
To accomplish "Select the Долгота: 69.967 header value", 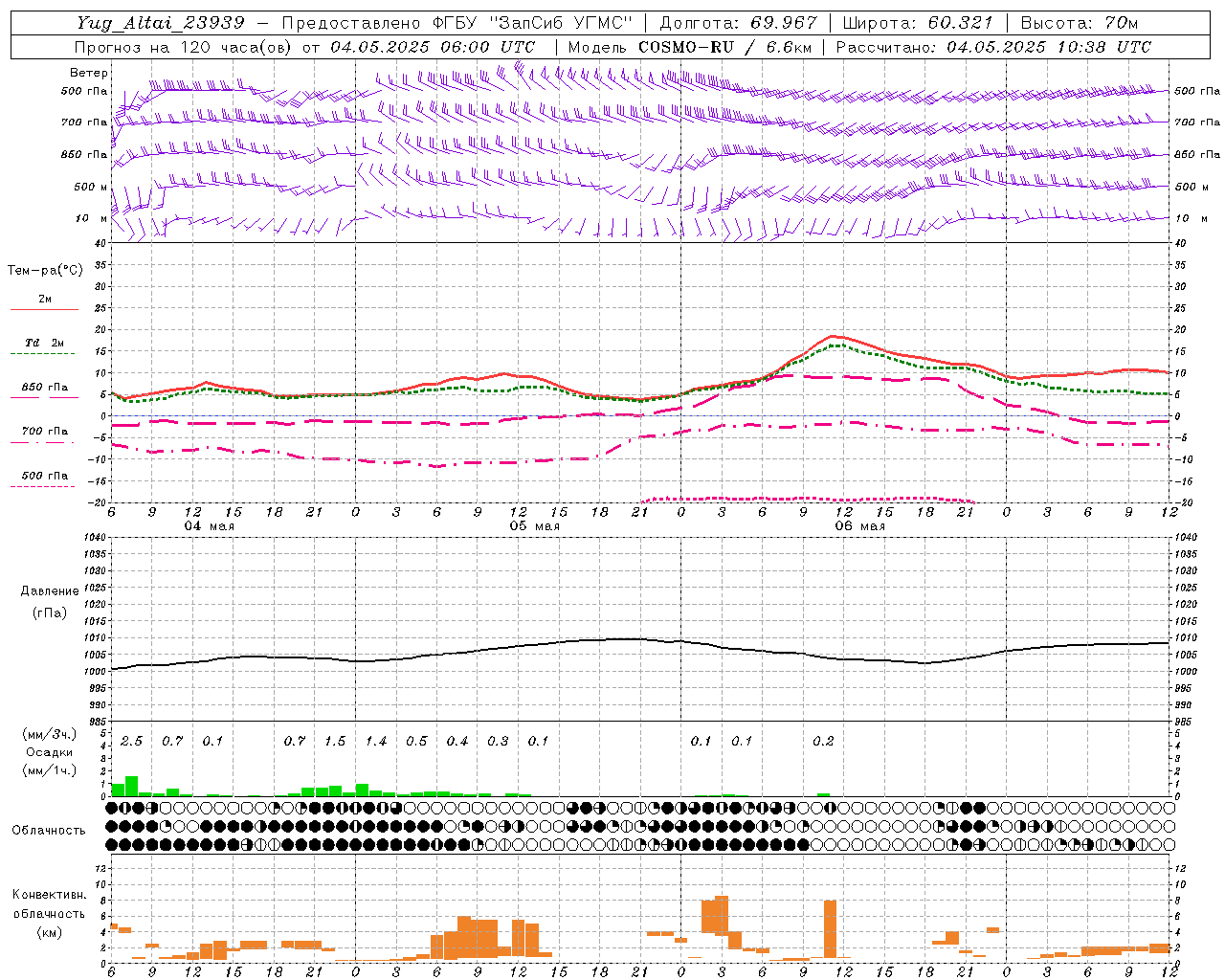I will 739,23.
